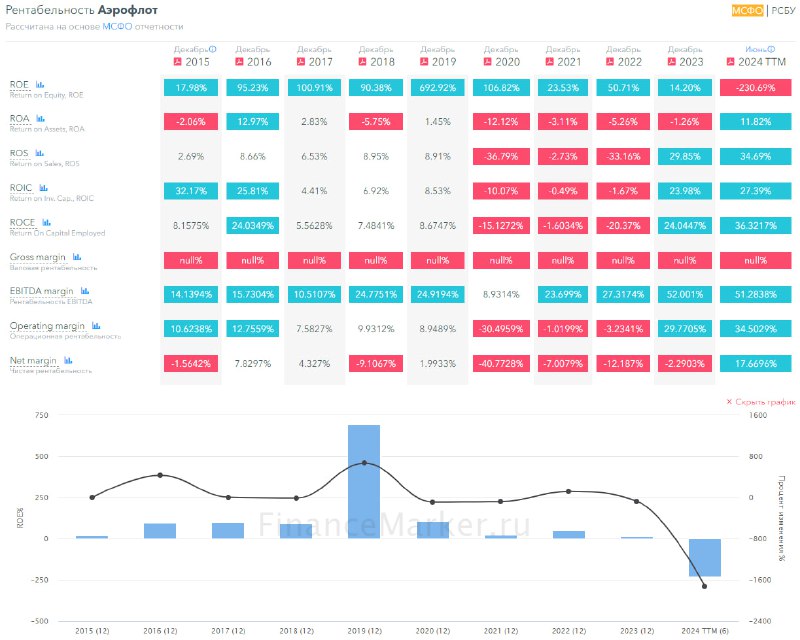Open the 2017 PDF report icon

[301, 62]
